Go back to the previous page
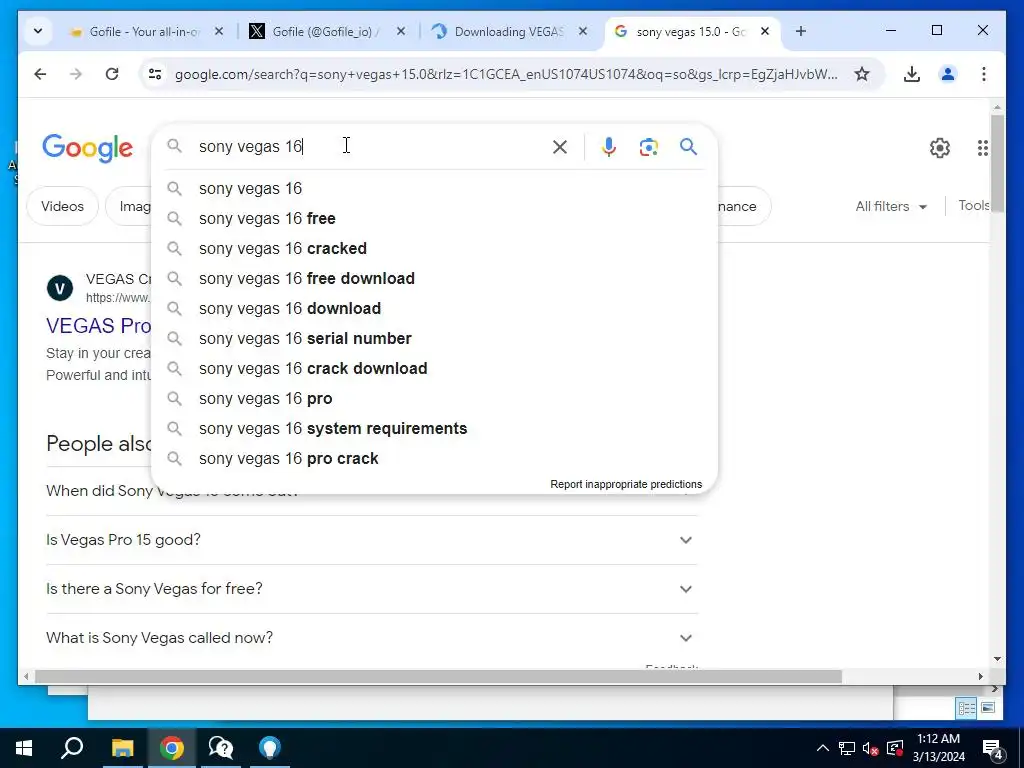The image size is (1024, 768). pyautogui.click(x=40, y=74)
